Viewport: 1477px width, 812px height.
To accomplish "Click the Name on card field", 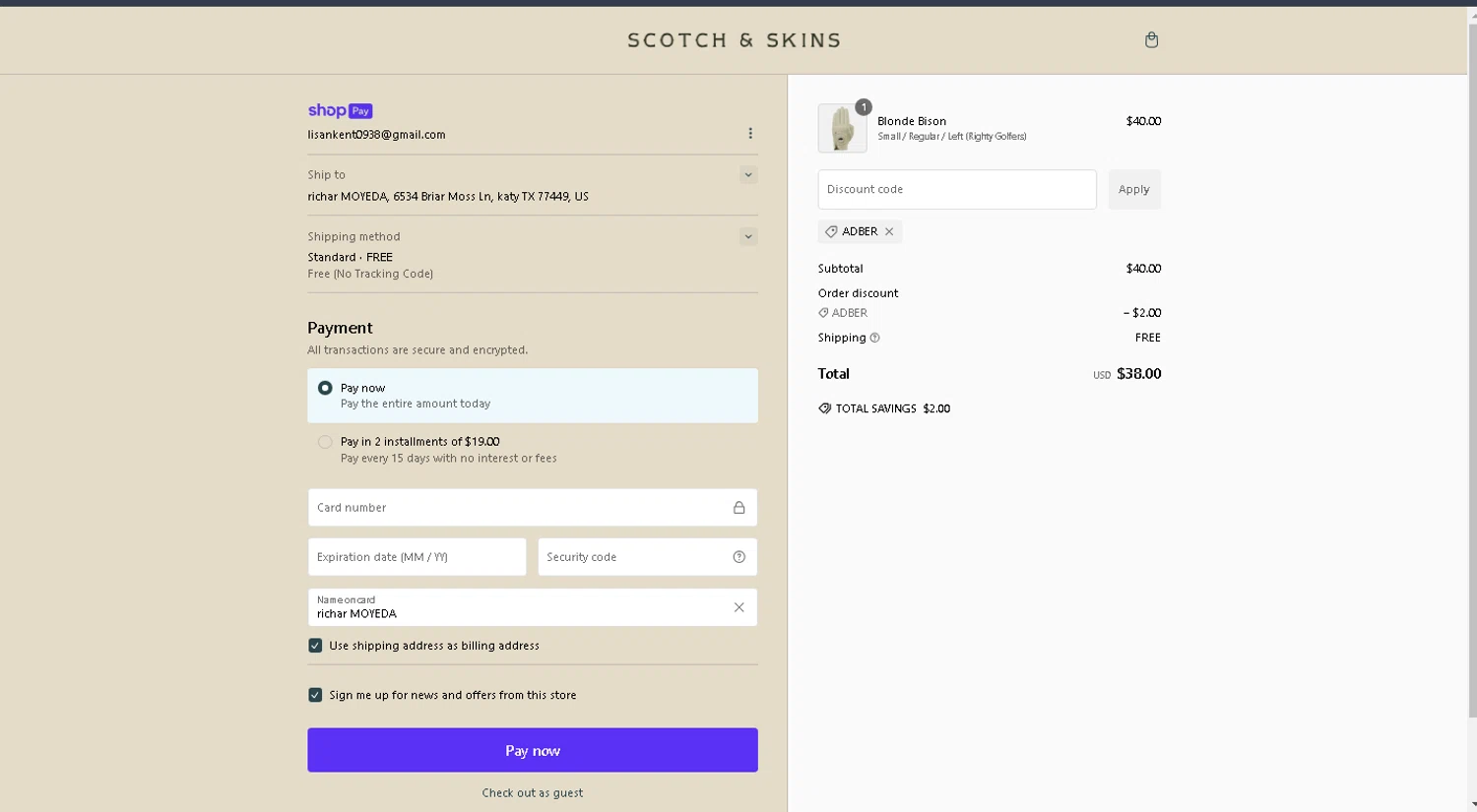I will [x=533, y=607].
